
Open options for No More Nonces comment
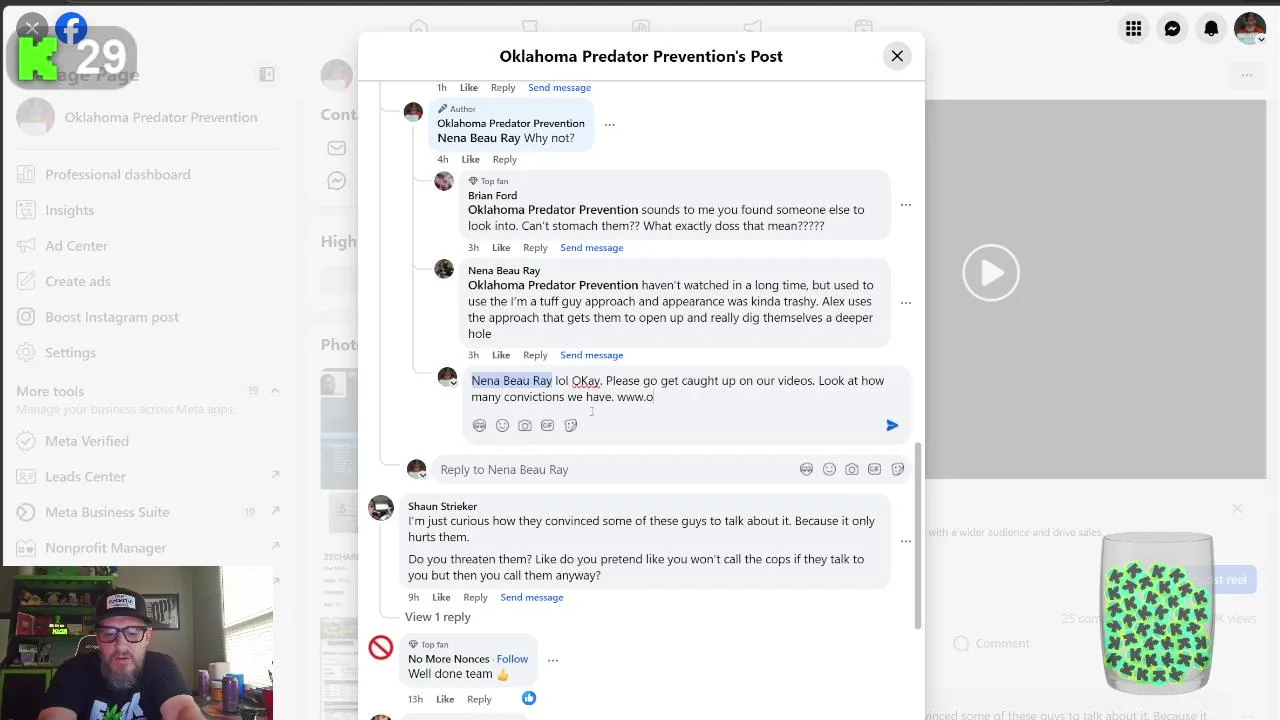tap(553, 660)
